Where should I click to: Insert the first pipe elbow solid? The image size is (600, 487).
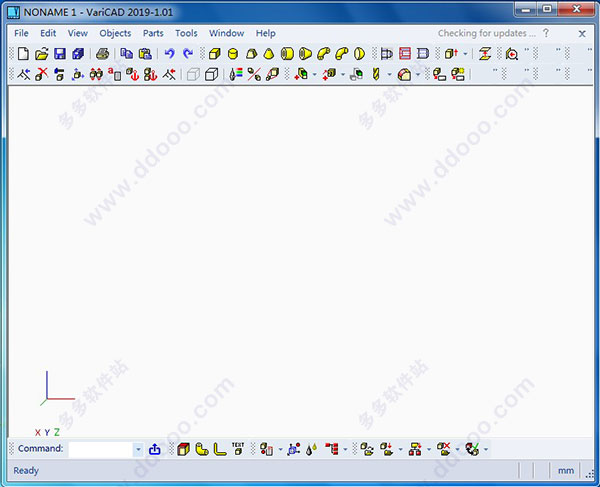click(323, 54)
